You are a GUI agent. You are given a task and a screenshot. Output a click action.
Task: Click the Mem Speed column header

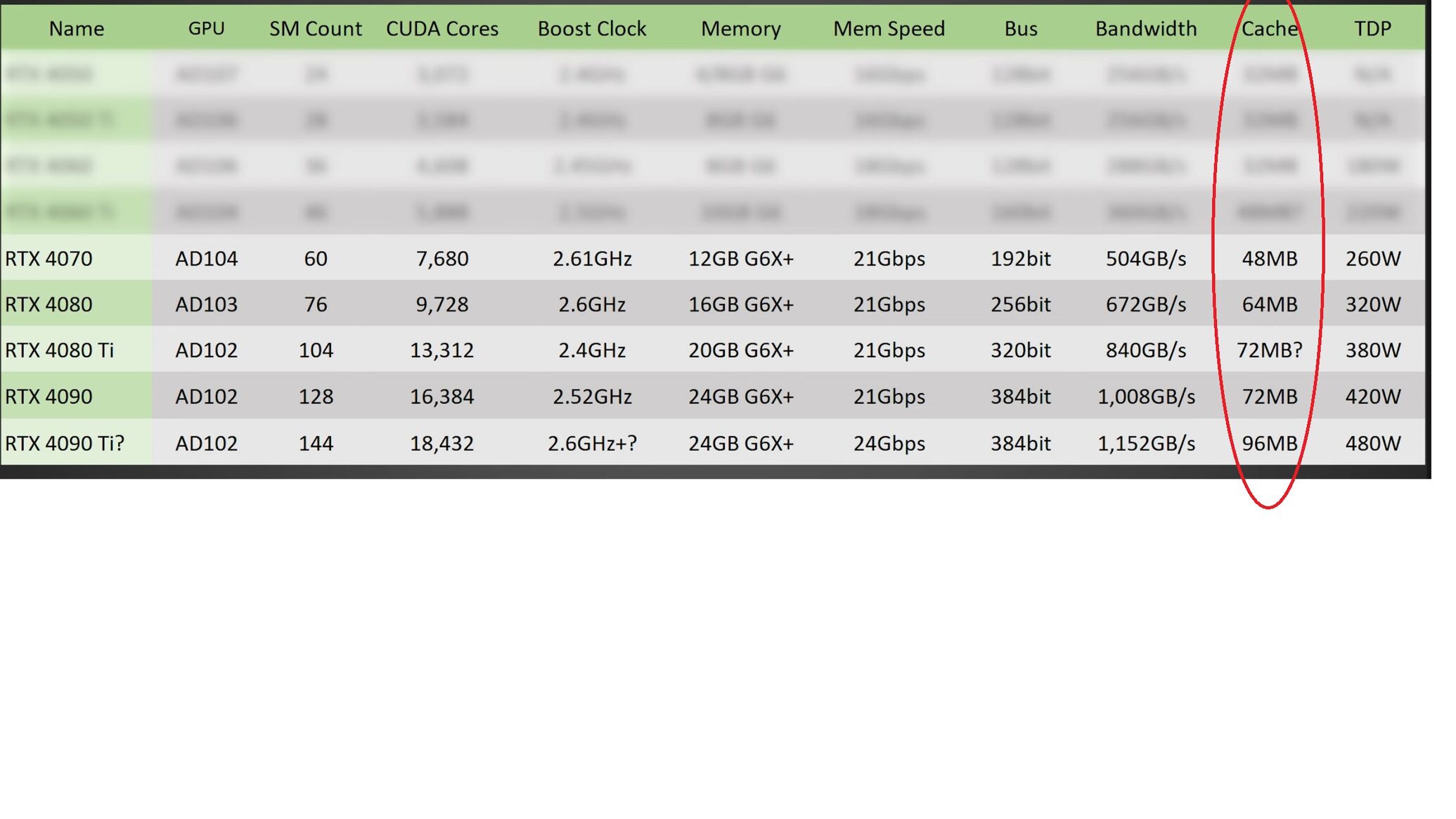point(889,29)
